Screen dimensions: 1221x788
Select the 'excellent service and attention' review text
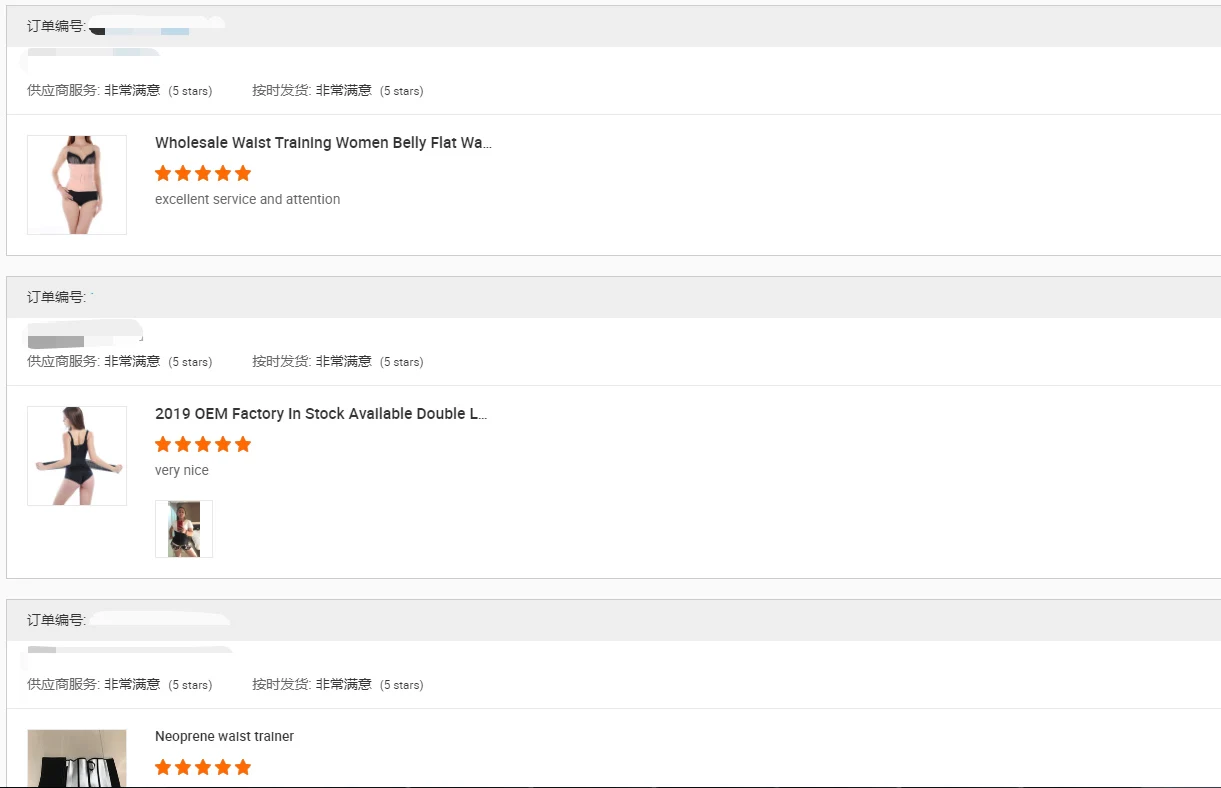tap(248, 199)
